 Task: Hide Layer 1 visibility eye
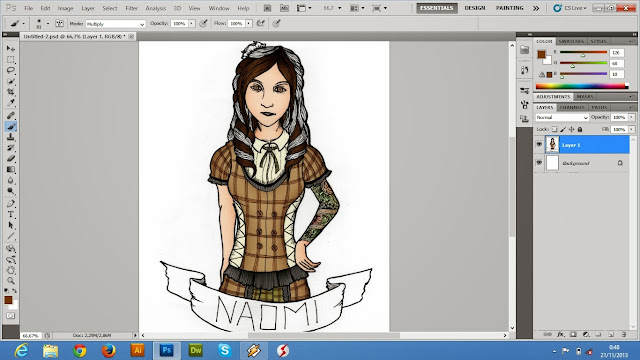tap(539, 145)
